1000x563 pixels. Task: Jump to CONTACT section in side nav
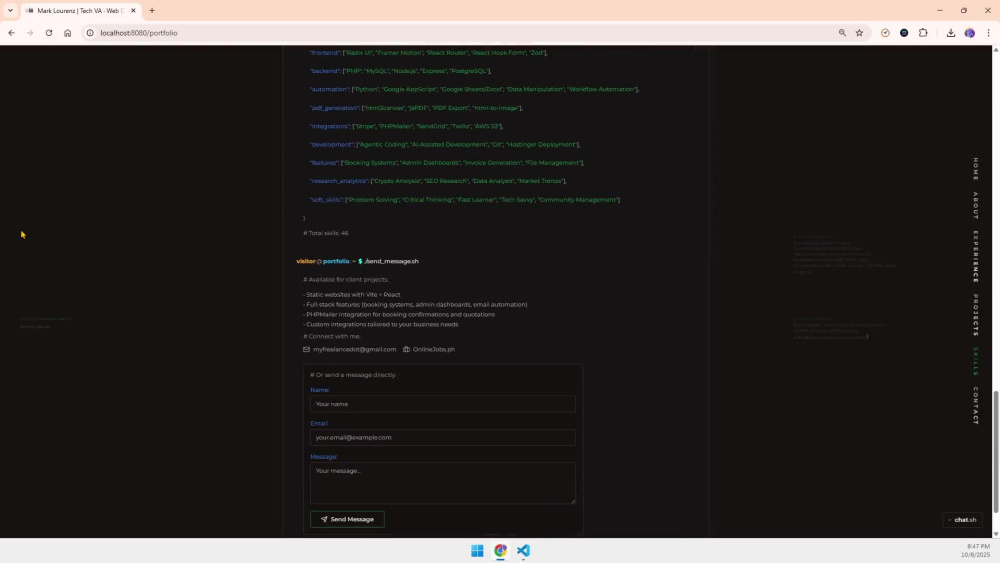pos(975,406)
